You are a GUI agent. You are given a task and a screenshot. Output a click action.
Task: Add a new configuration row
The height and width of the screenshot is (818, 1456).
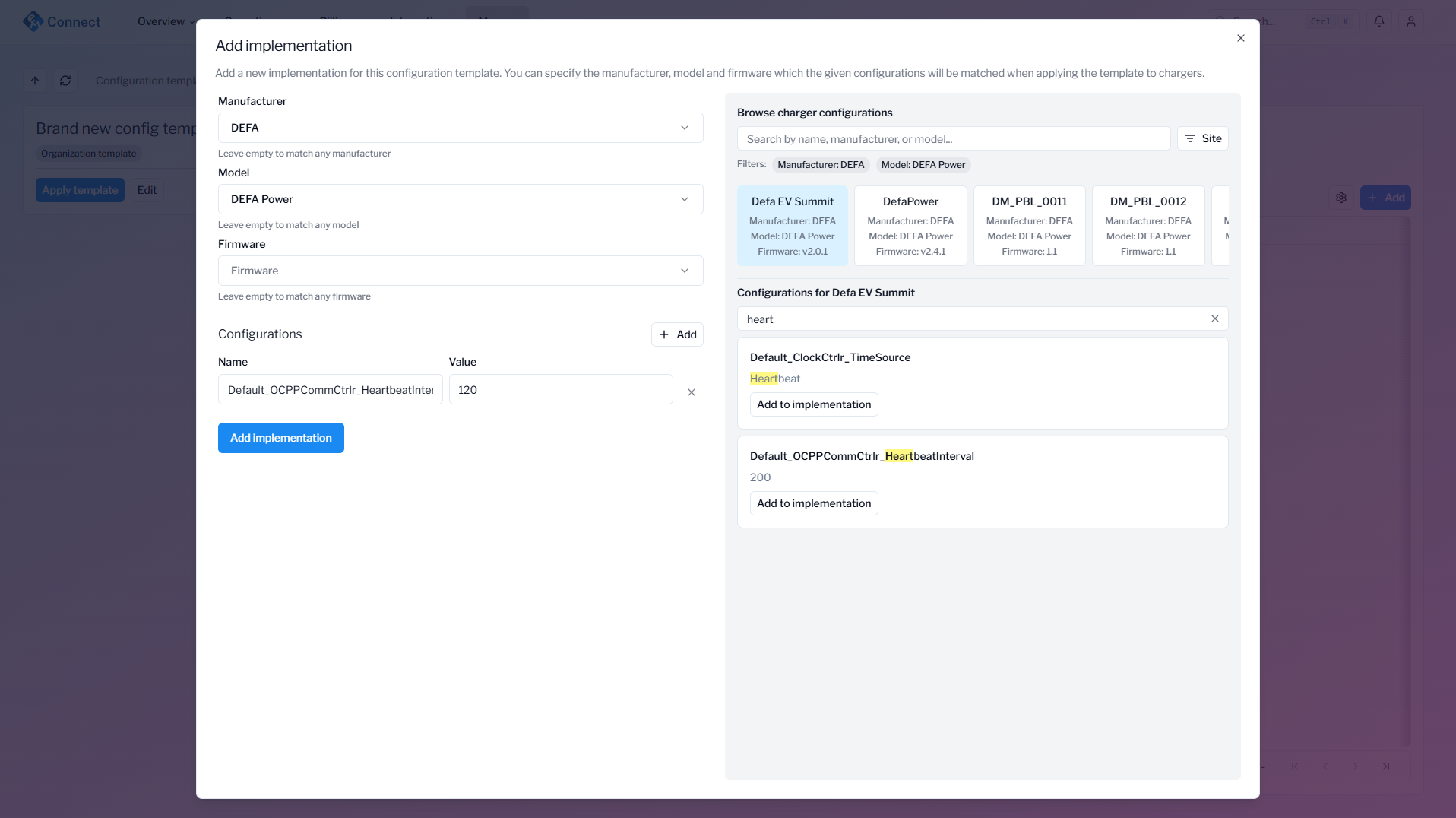[x=676, y=334]
